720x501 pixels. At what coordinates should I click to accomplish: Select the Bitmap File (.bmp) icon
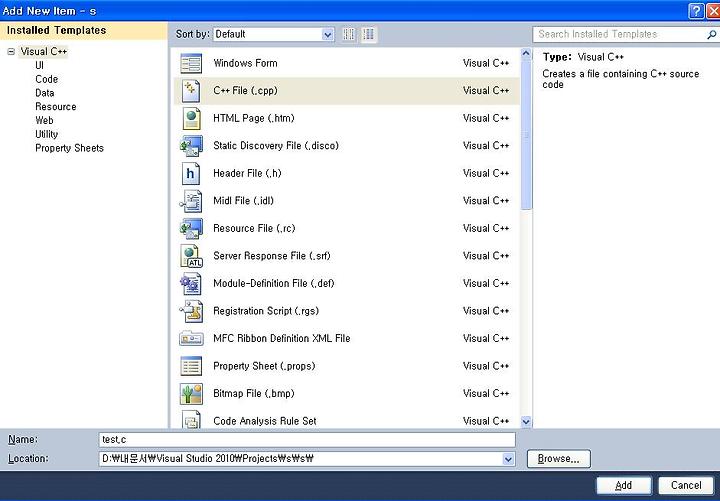191,394
